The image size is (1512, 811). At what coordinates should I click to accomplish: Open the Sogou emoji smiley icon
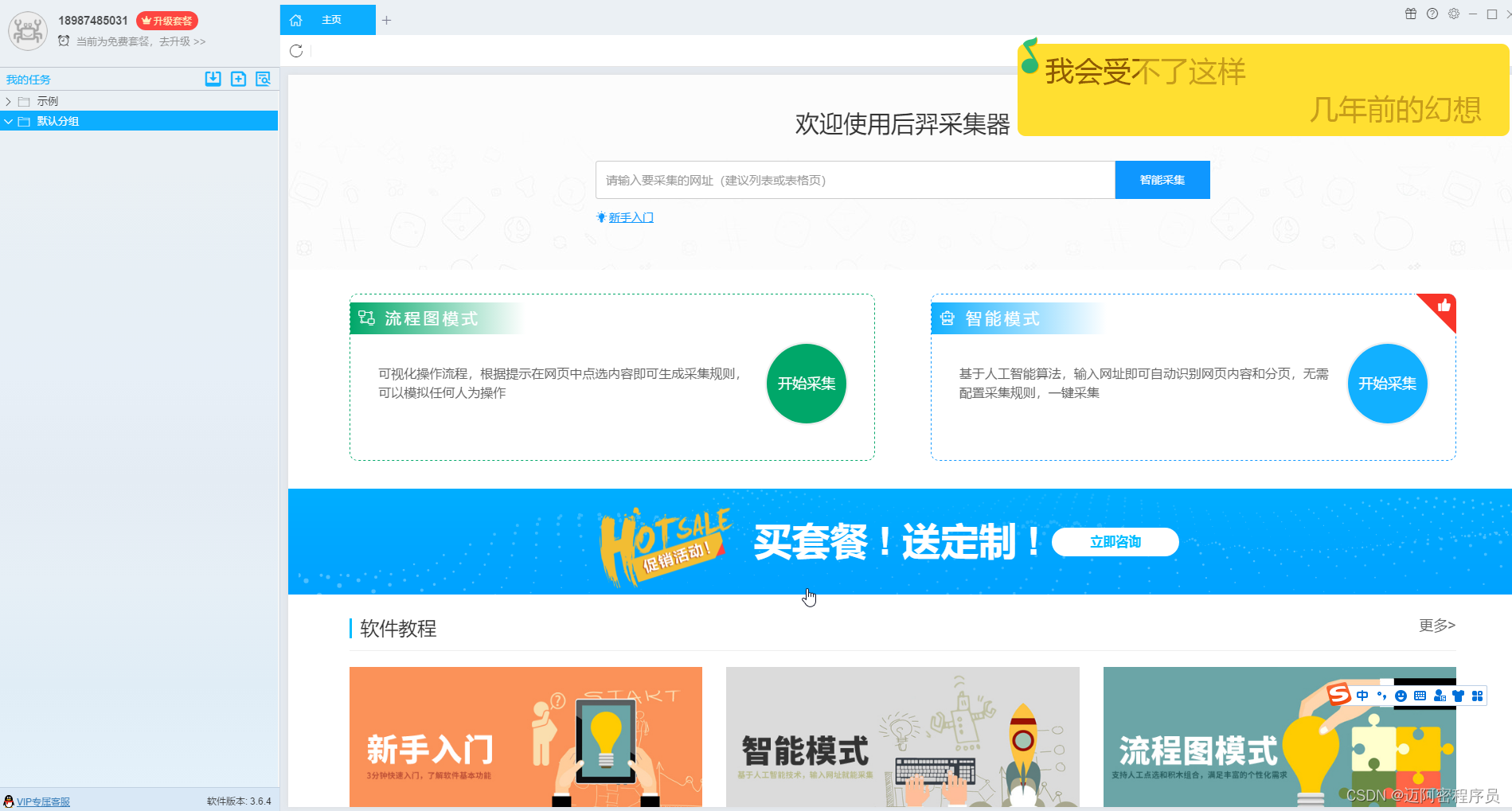(1401, 696)
